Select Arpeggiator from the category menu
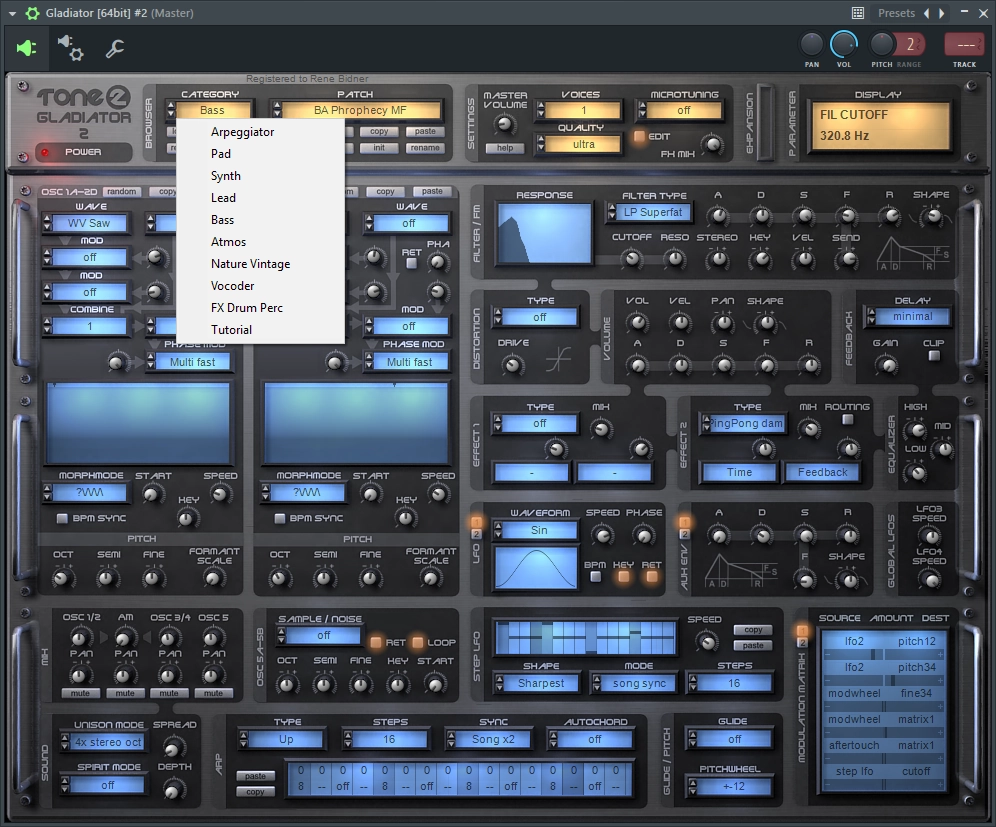Viewport: 996px width, 827px height. pos(243,131)
